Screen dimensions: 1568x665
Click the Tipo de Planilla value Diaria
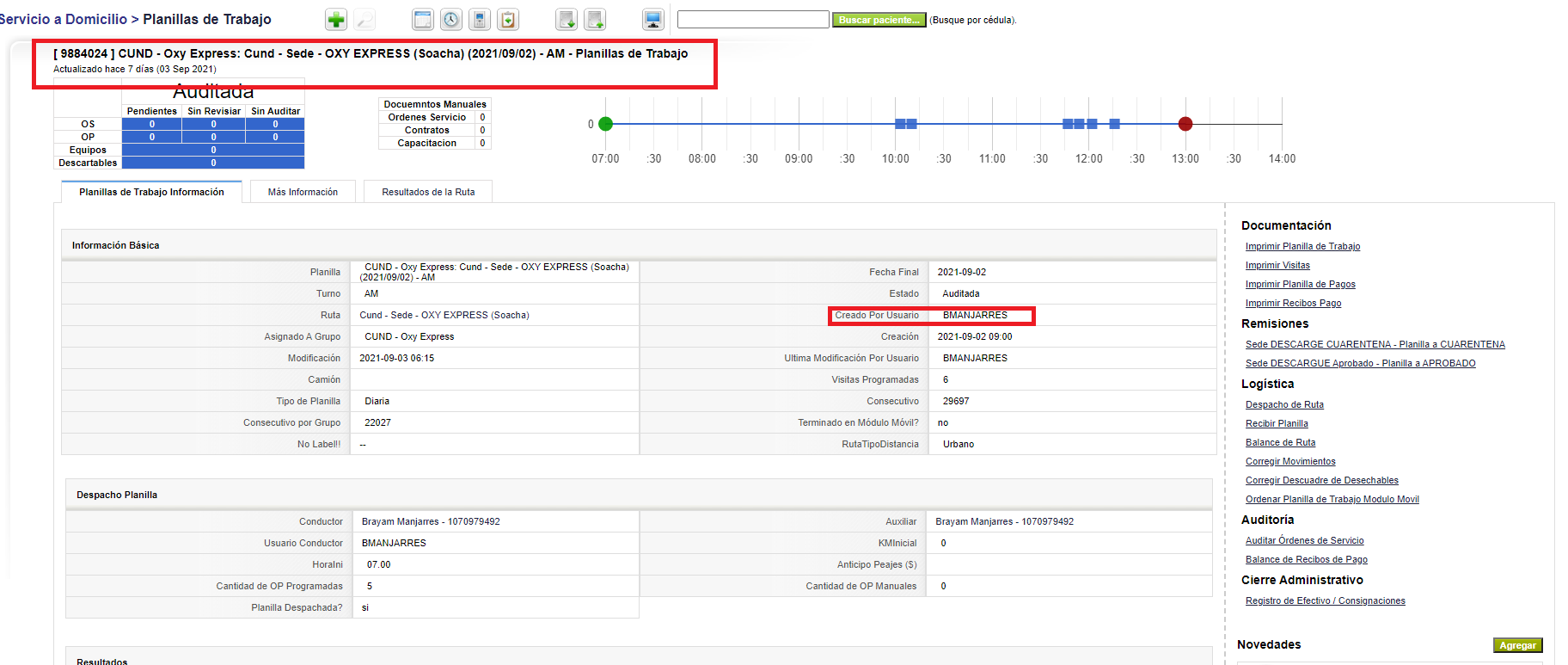(377, 401)
